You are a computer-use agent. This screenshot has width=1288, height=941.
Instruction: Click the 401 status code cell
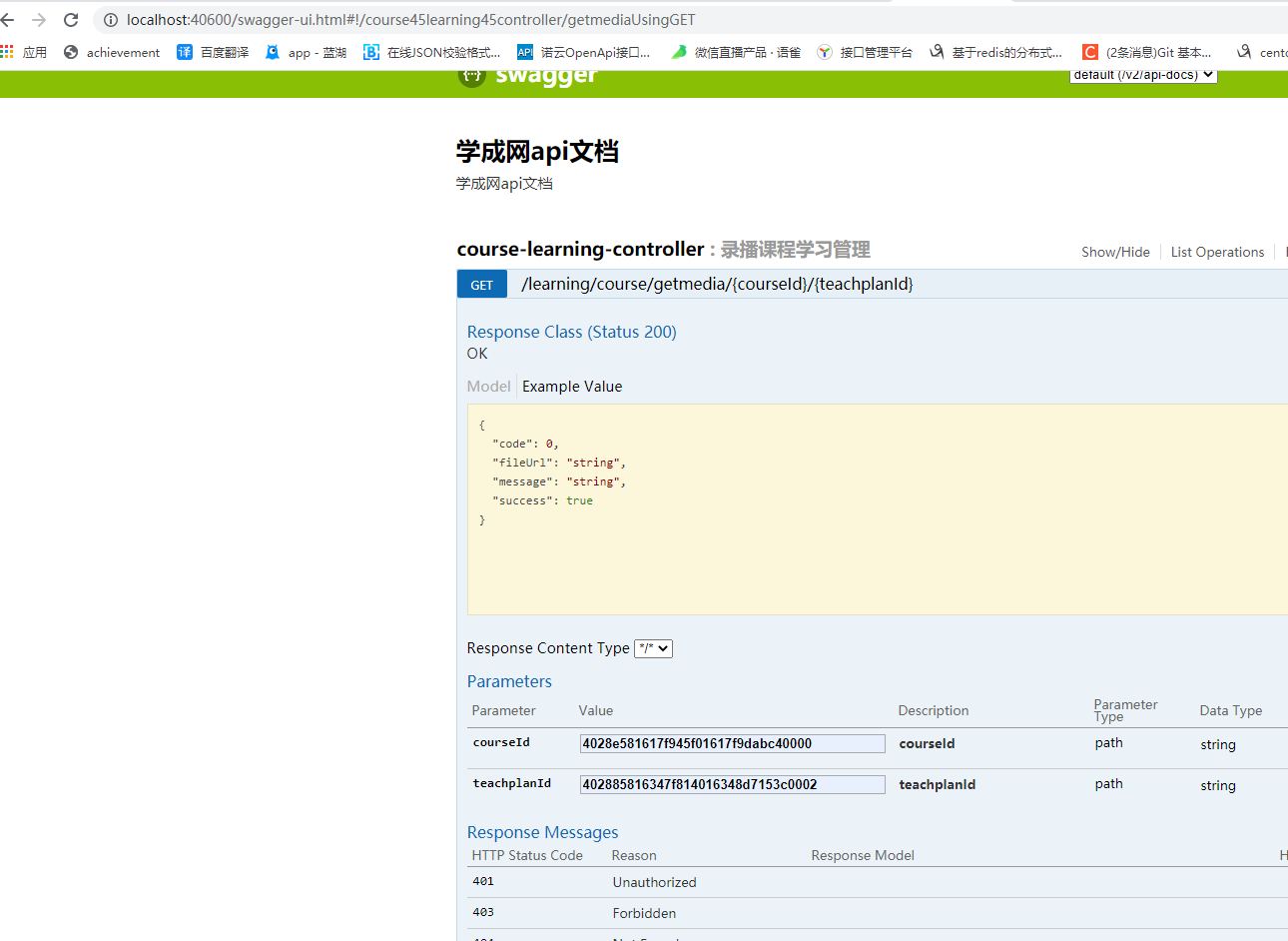[483, 881]
